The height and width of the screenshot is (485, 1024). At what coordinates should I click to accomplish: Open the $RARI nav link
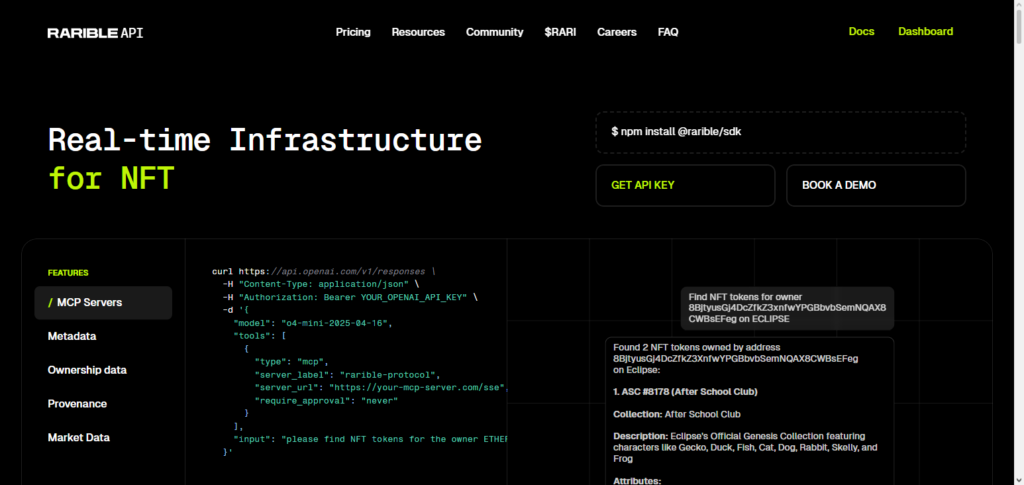(560, 32)
